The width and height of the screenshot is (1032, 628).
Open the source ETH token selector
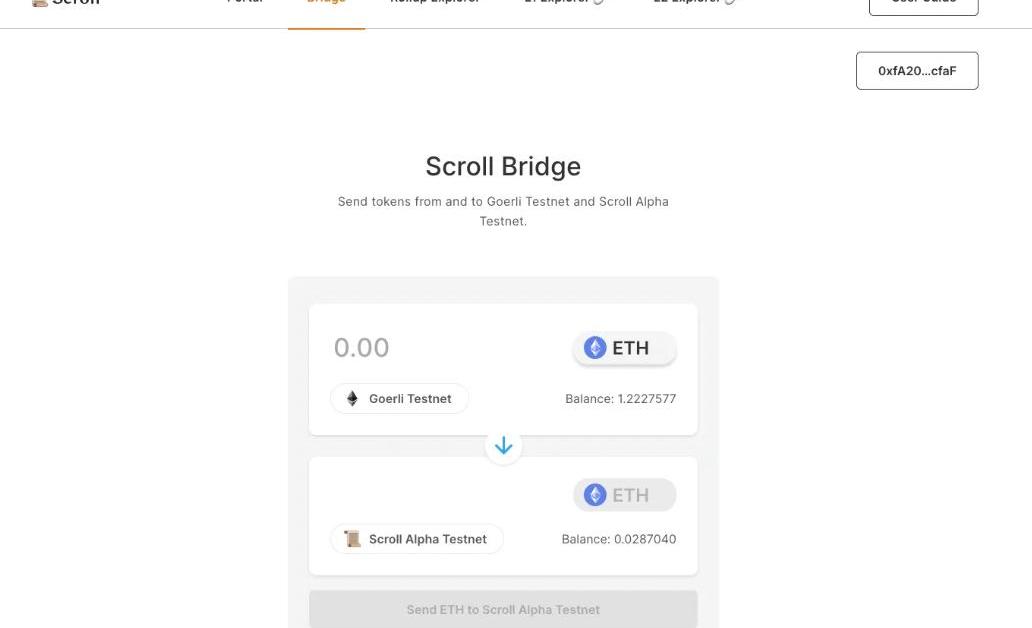pos(625,348)
